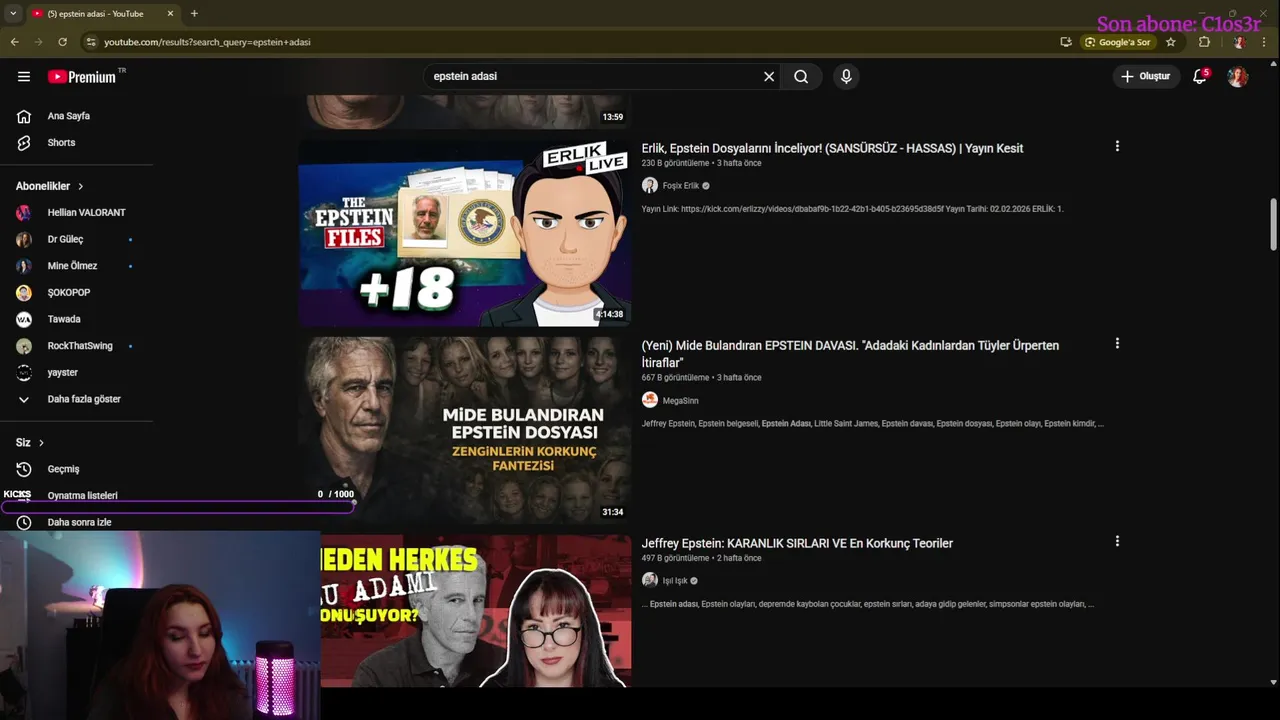This screenshot has width=1280, height=720.
Task: Open the account avatar menu
Action: pos(1238,77)
